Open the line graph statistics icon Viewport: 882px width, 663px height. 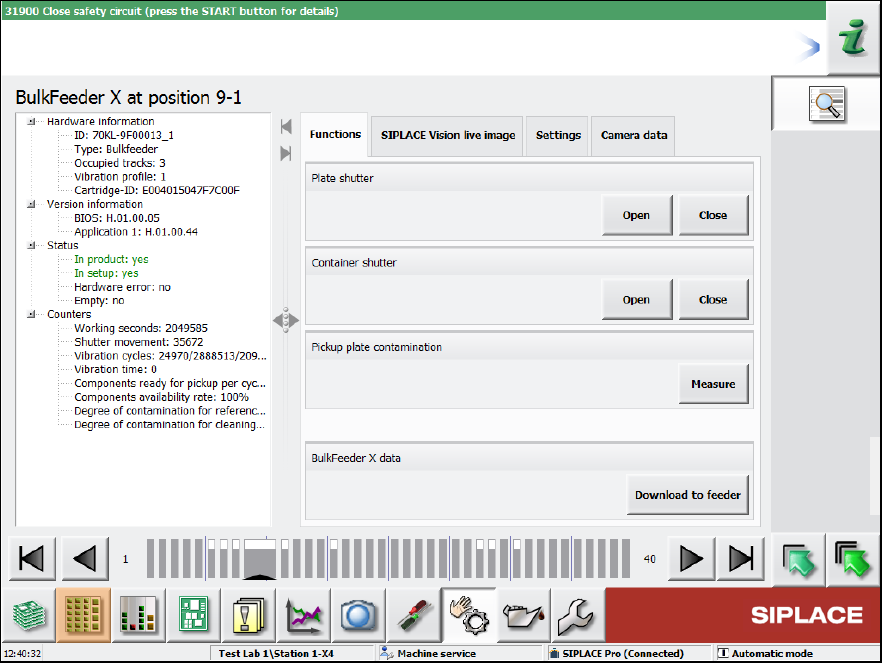tap(304, 615)
